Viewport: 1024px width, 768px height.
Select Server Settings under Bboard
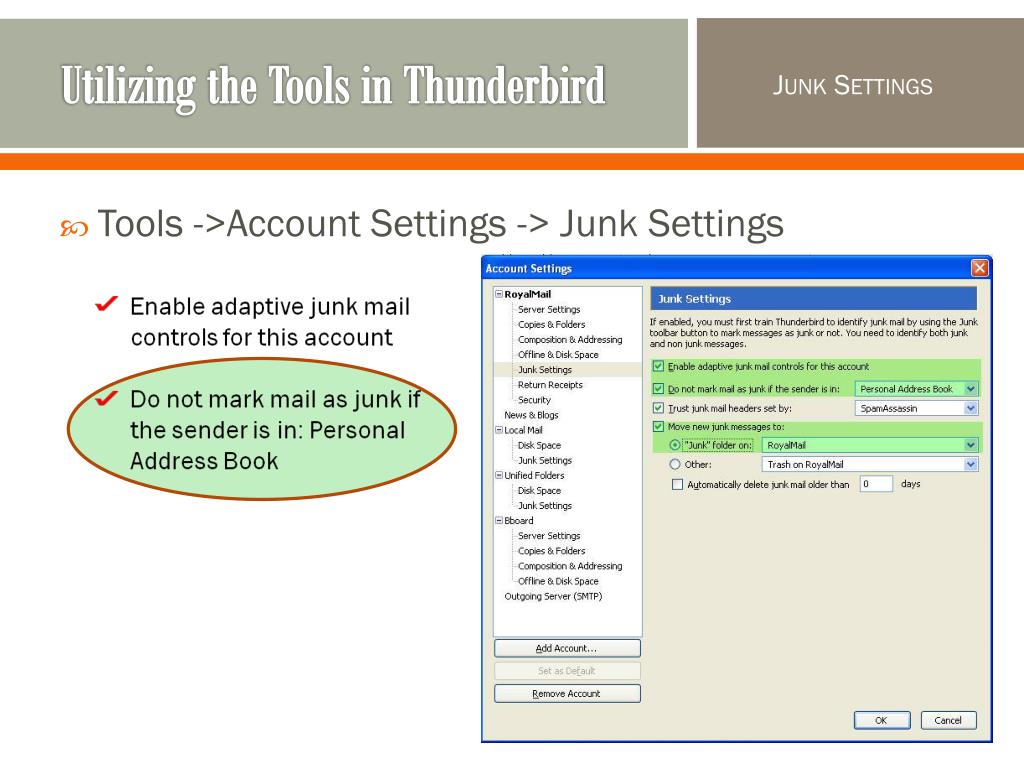coord(549,536)
